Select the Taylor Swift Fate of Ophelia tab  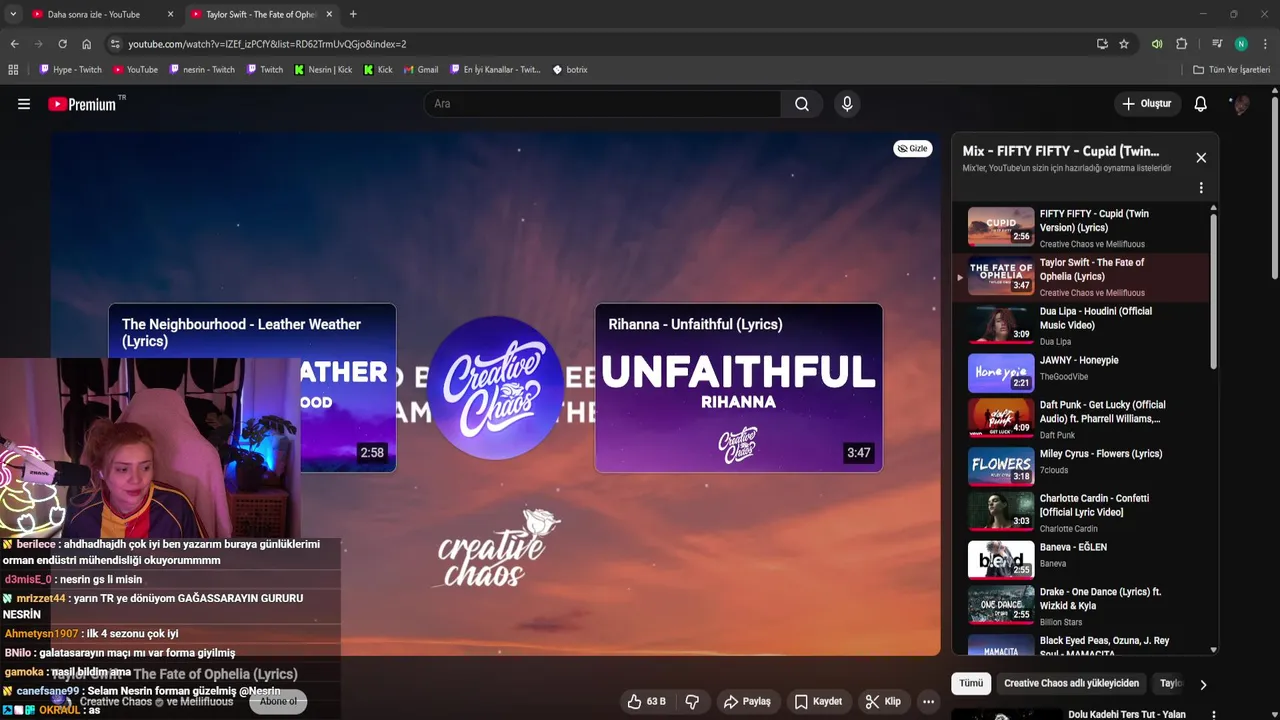tap(260, 14)
